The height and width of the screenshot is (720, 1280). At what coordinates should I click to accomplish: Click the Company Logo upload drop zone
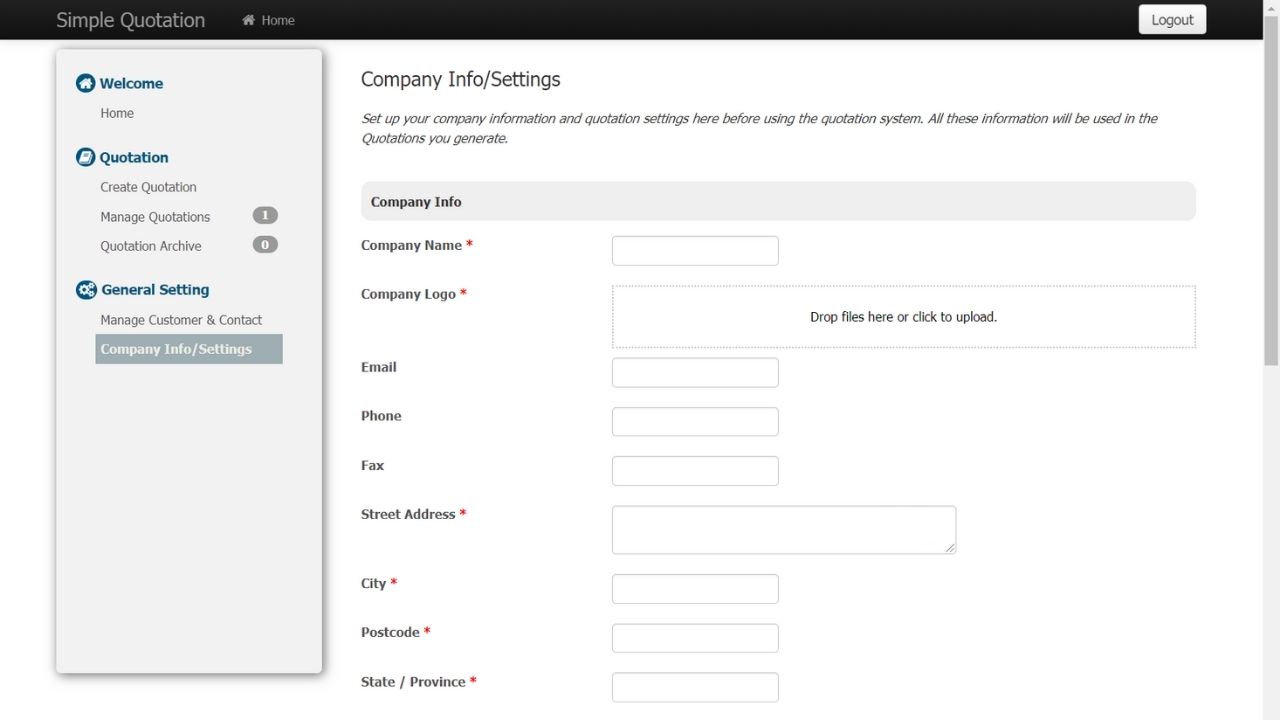point(903,317)
